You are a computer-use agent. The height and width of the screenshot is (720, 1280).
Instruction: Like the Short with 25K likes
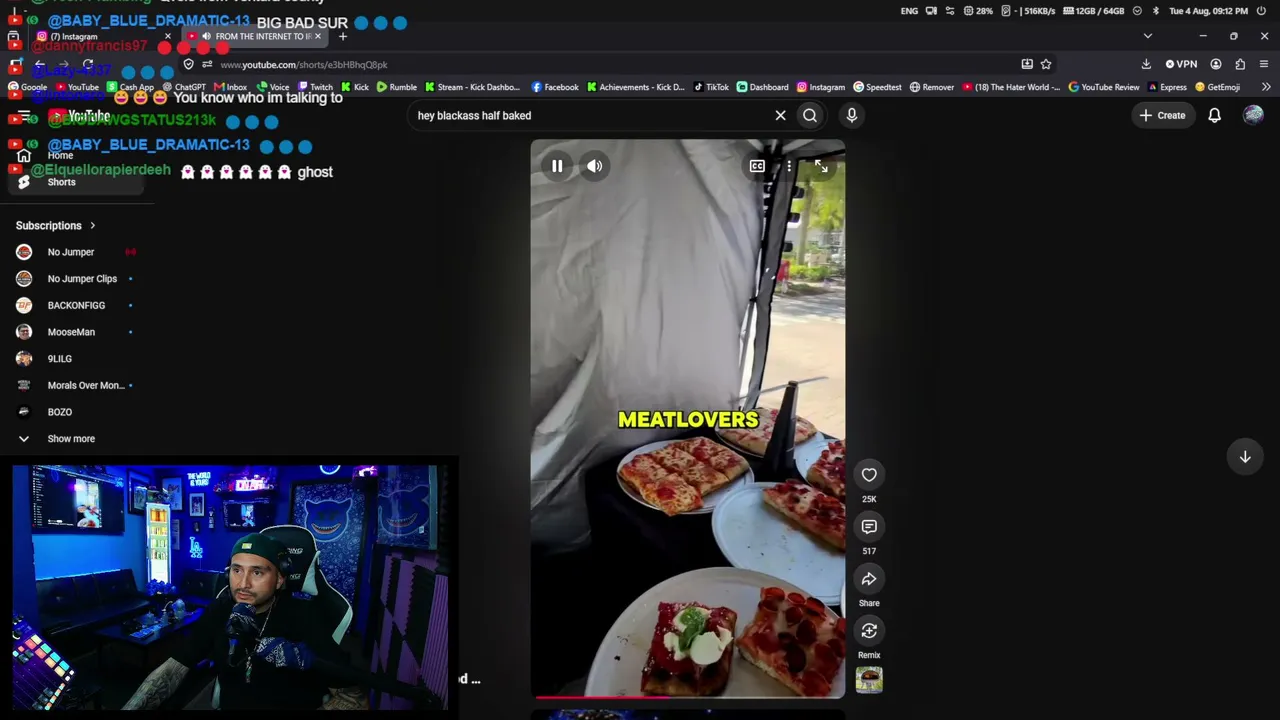(x=869, y=475)
